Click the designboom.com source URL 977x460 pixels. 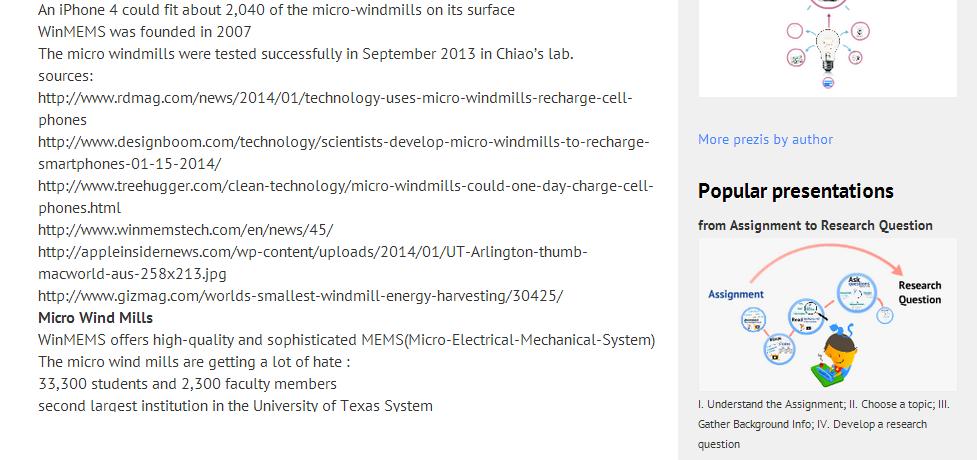coord(343,142)
